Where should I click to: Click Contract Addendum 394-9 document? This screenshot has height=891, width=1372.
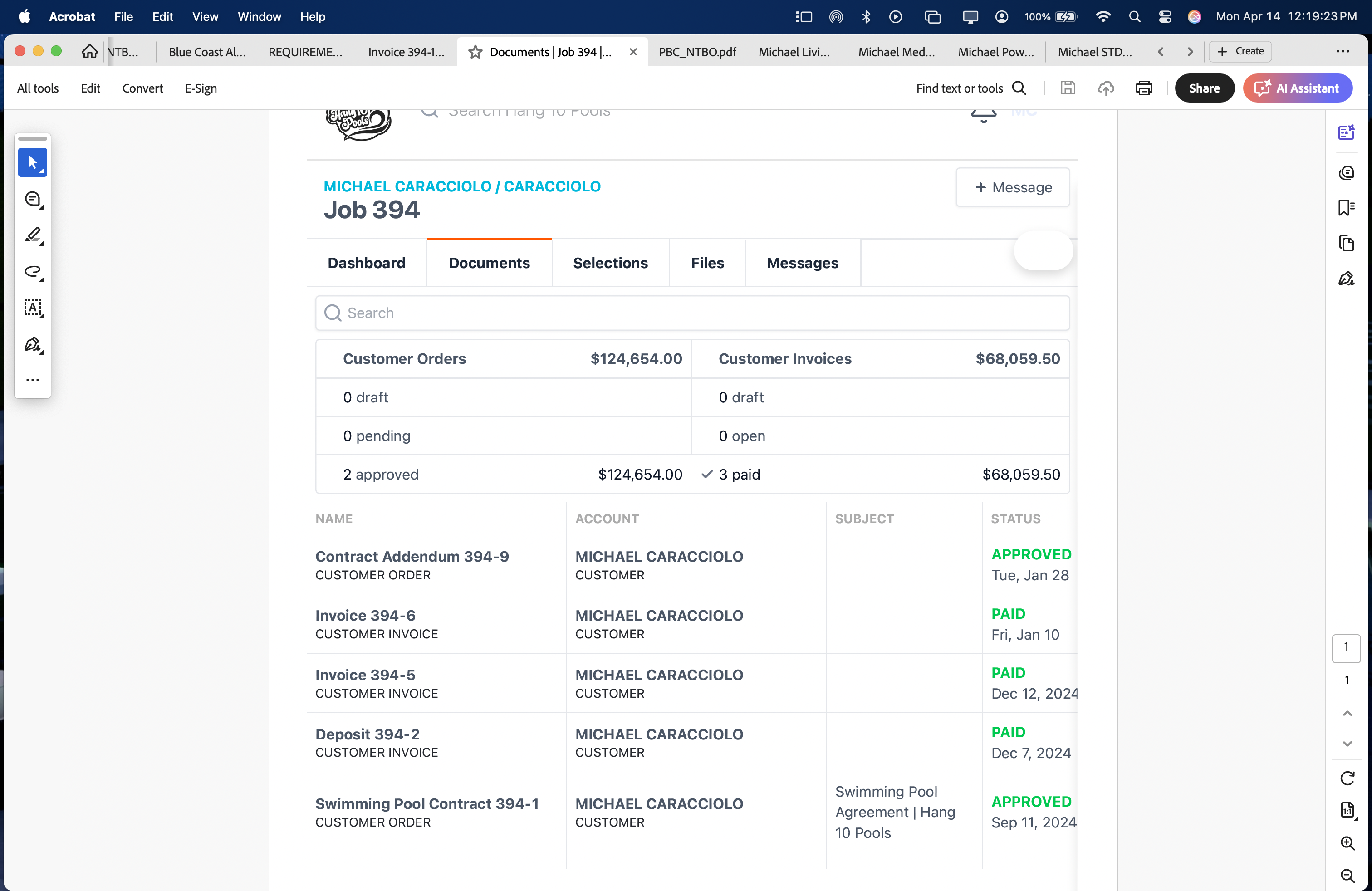coord(412,557)
